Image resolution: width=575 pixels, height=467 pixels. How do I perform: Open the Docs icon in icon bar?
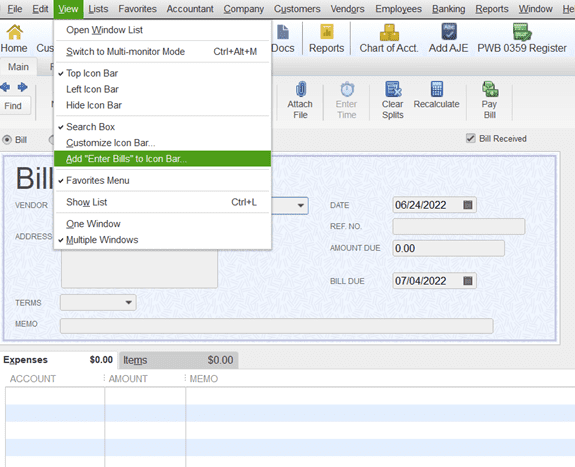point(283,39)
